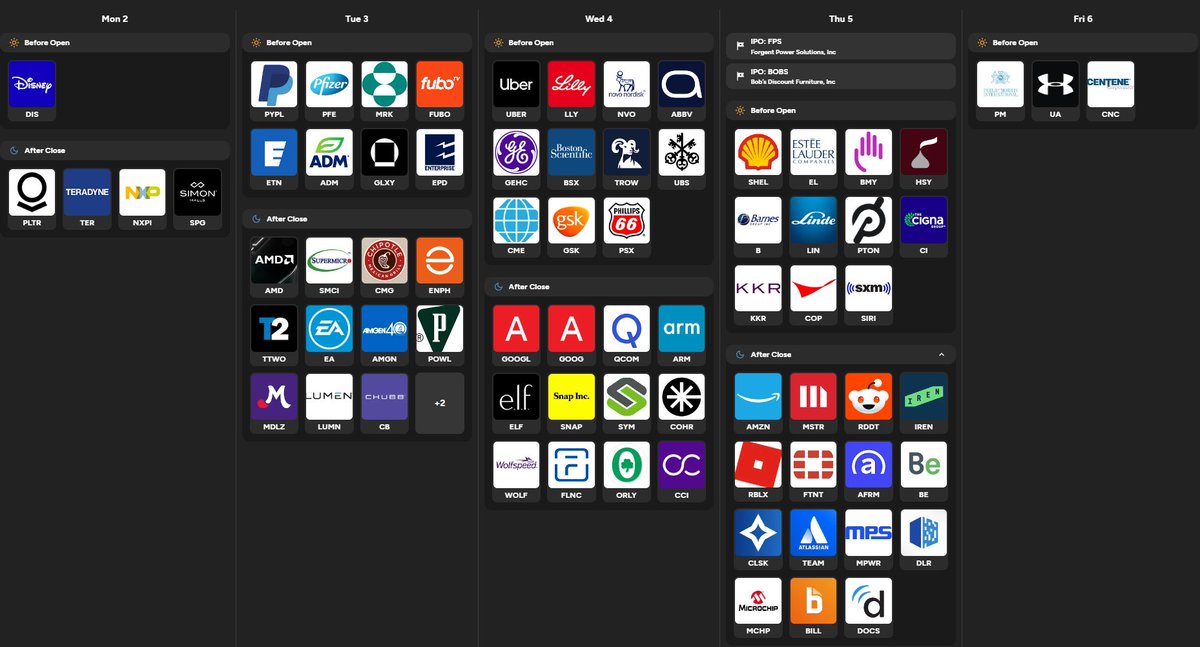Viewport: 1200px width, 647px height.
Task: Click Friday's Before Open section header
Action: 1083,43
